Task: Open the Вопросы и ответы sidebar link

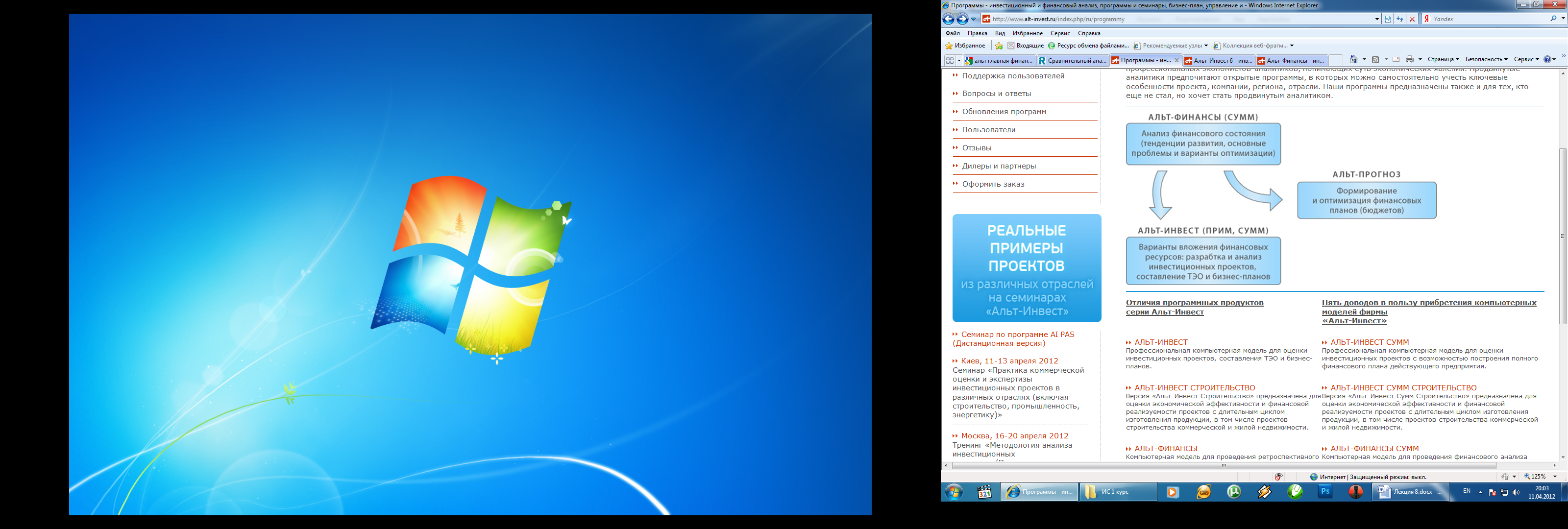Action: (996, 94)
